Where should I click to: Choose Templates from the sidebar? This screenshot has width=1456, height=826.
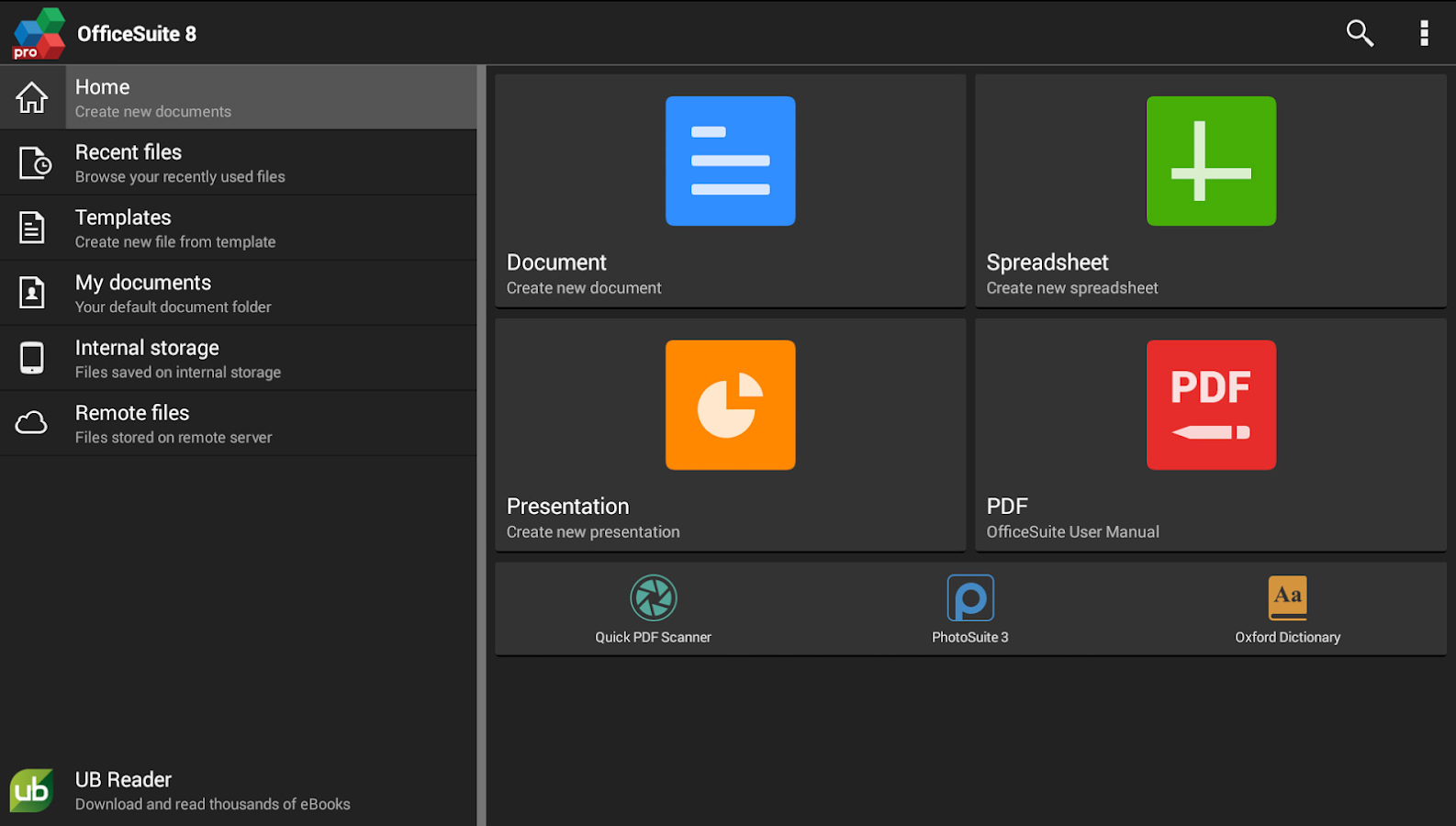(x=239, y=228)
